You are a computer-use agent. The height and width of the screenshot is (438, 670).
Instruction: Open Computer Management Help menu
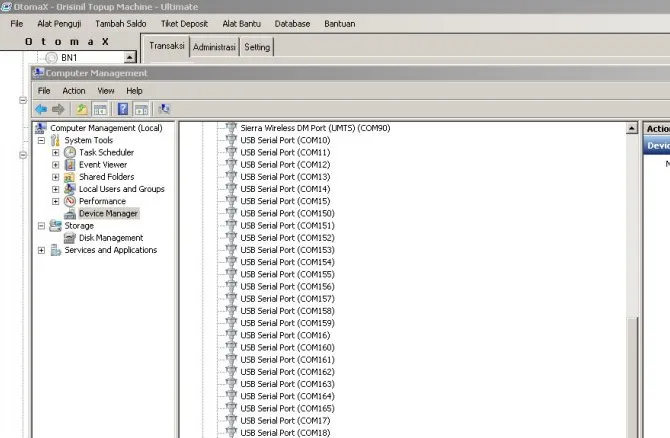(x=134, y=91)
